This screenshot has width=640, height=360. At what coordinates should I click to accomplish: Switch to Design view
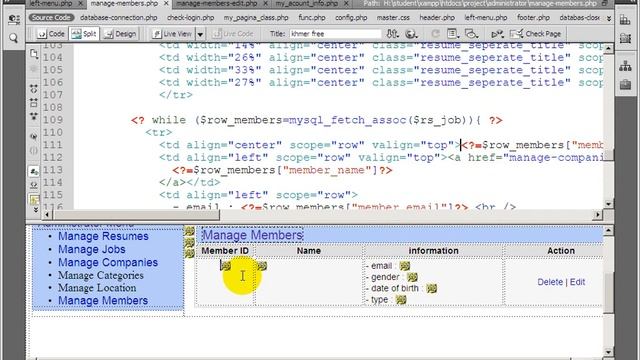(120, 34)
